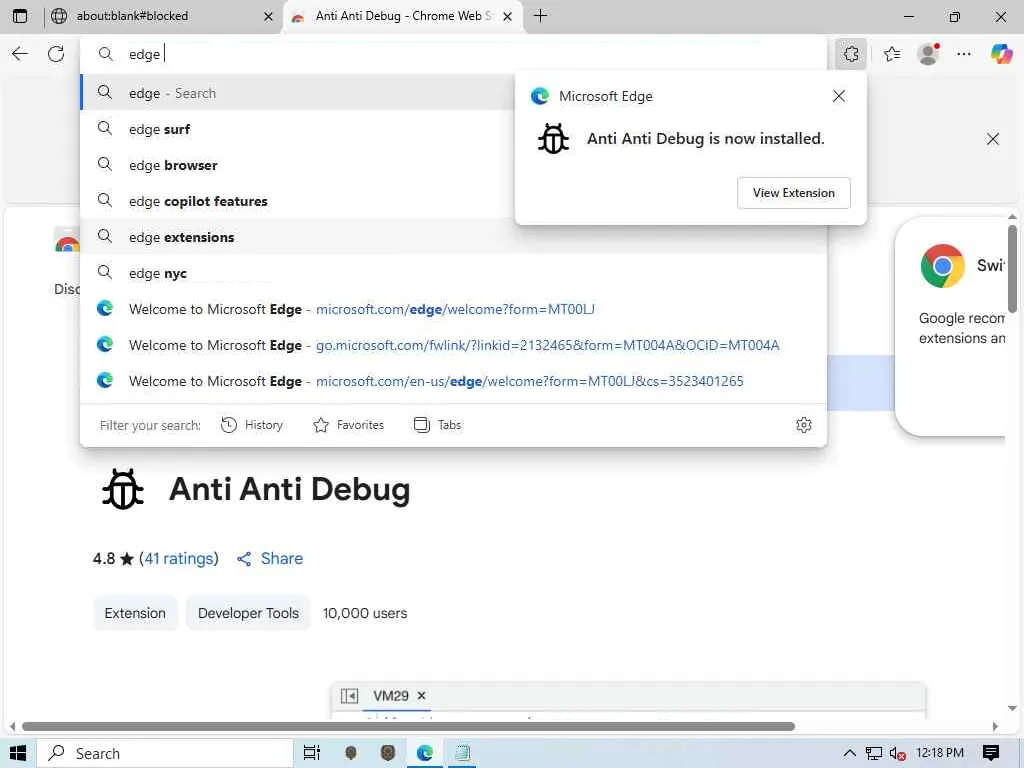Open the profile avatar icon
This screenshot has width=1024, height=768.
(x=928, y=54)
